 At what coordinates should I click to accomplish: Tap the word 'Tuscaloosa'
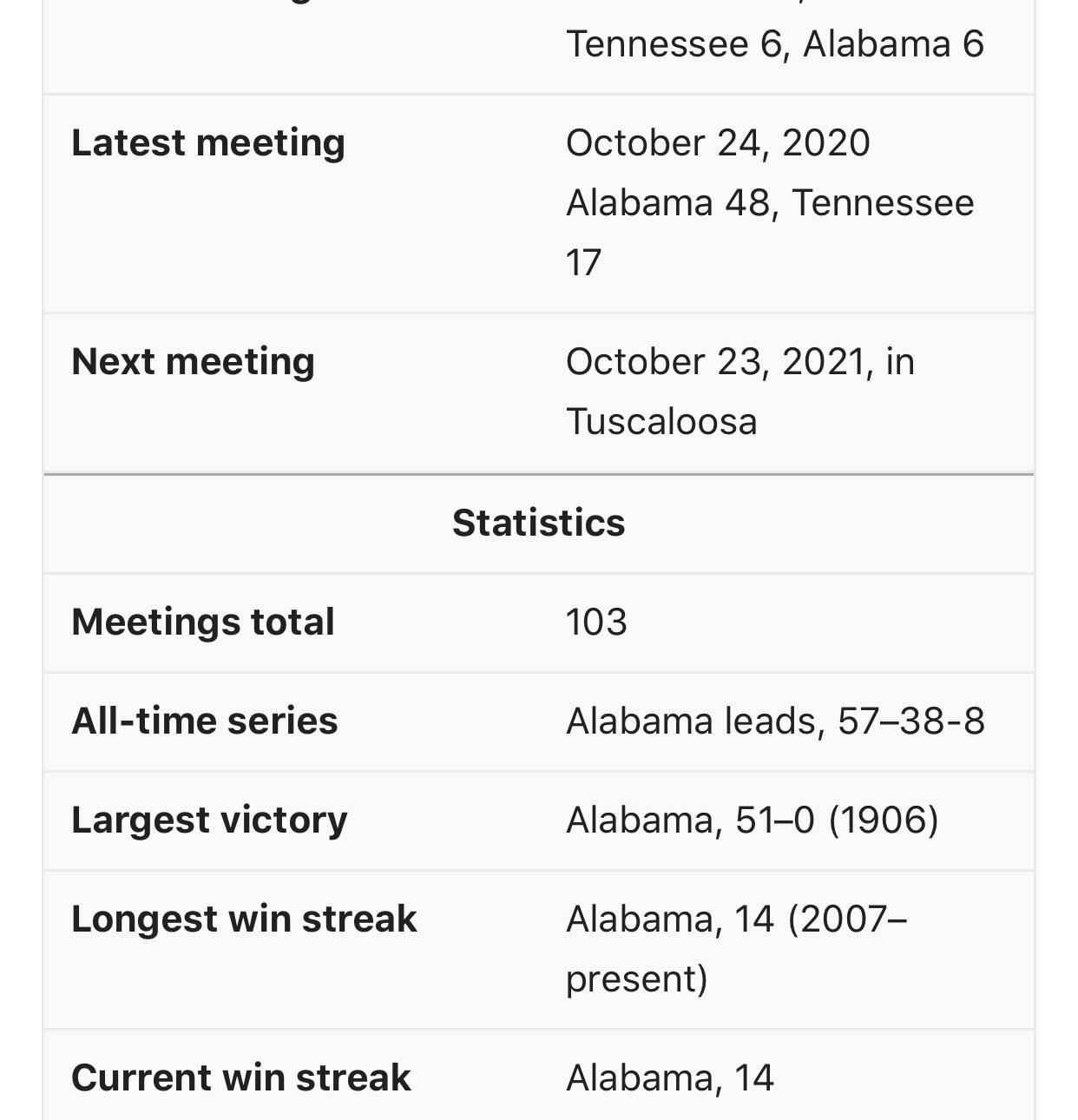coord(661,421)
